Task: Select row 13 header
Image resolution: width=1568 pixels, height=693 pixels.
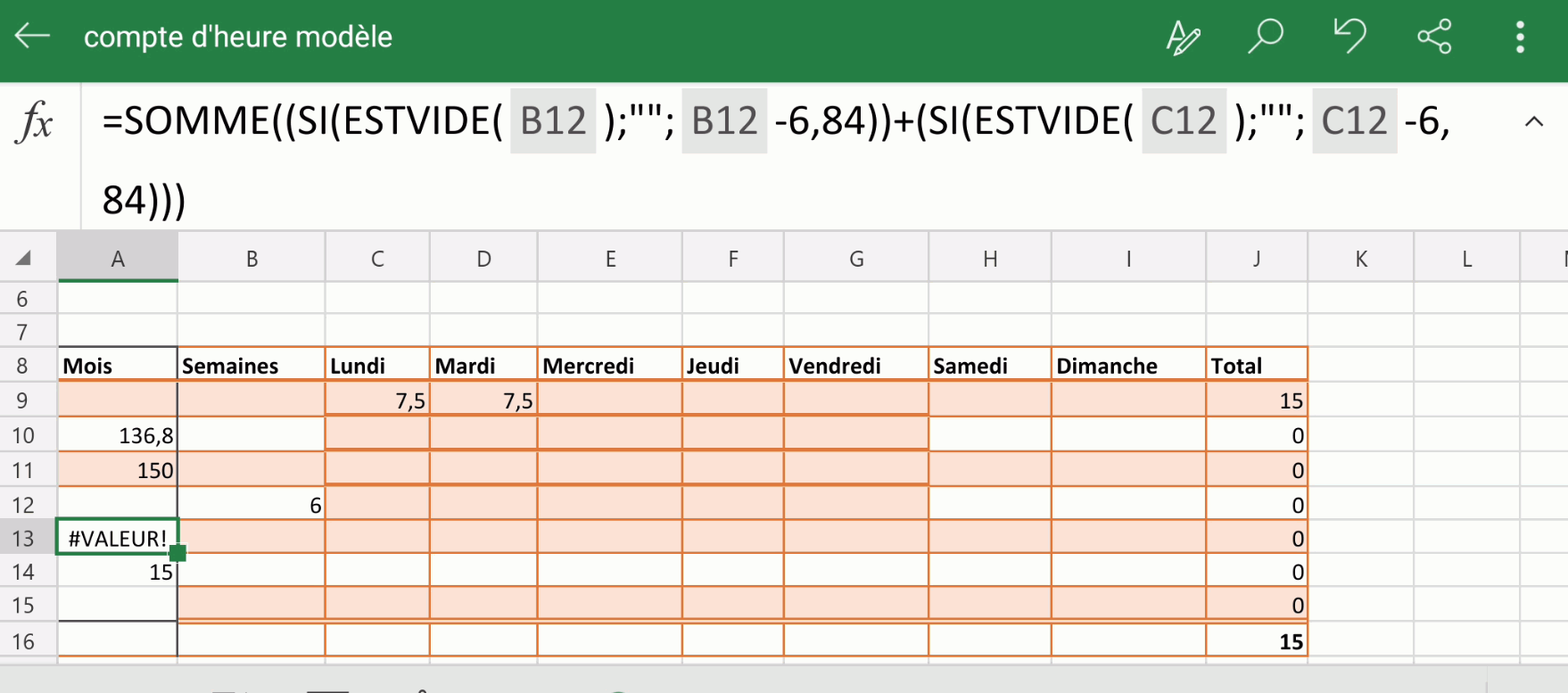Action: [23, 539]
